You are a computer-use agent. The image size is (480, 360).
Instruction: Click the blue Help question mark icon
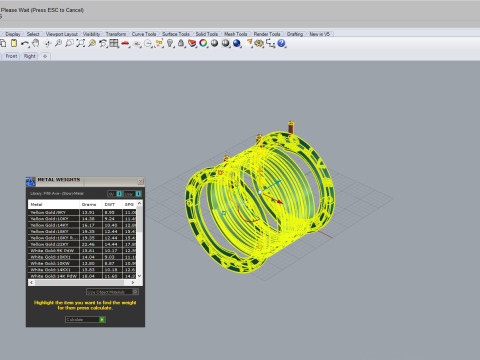point(281,43)
